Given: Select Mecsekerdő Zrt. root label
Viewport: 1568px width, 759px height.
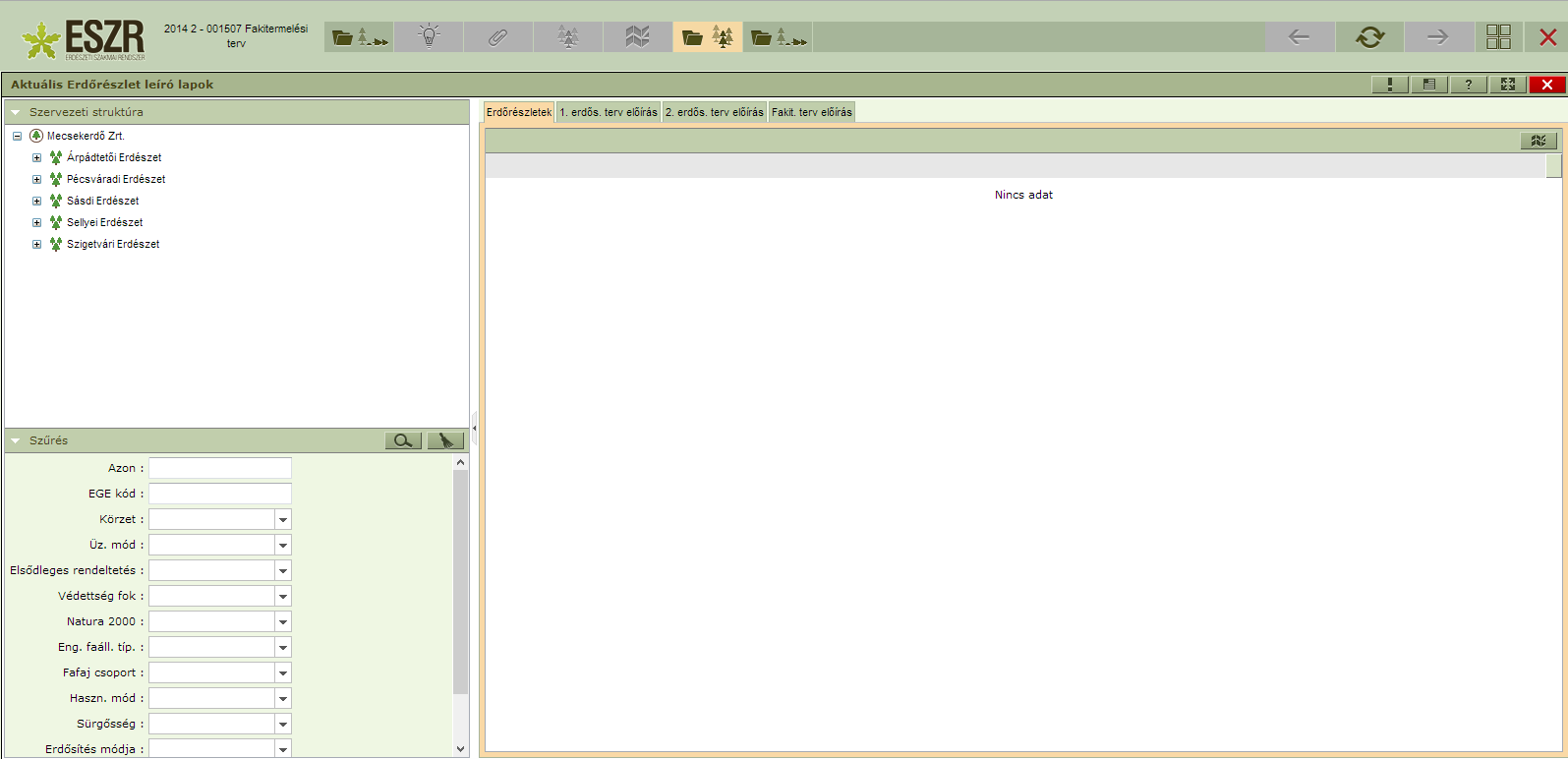Looking at the screenshot, I should click(x=86, y=136).
